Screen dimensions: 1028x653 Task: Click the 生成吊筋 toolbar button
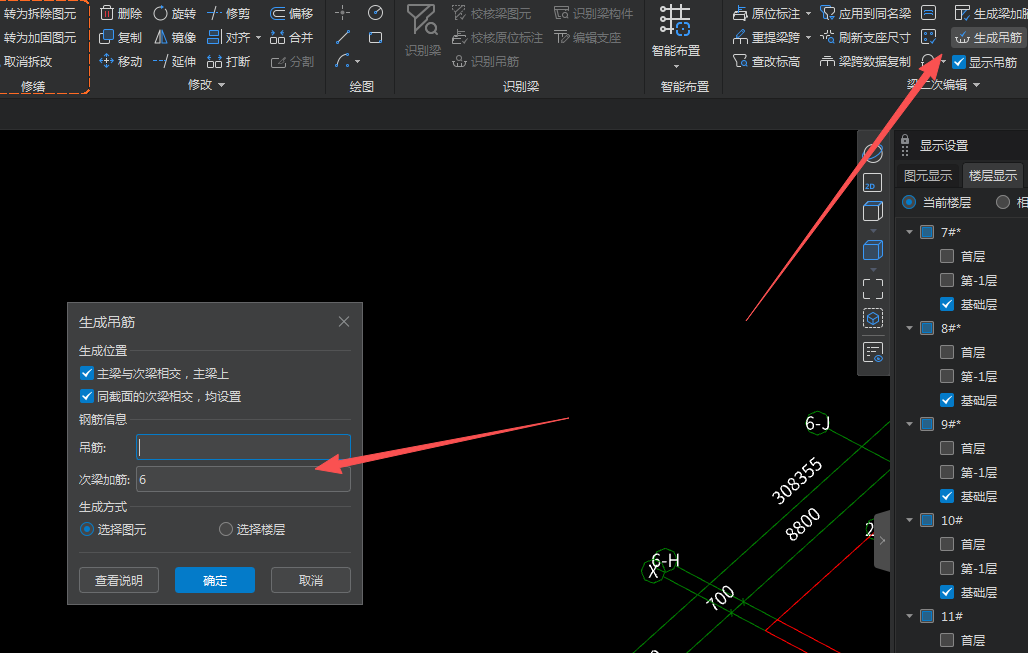(x=989, y=37)
